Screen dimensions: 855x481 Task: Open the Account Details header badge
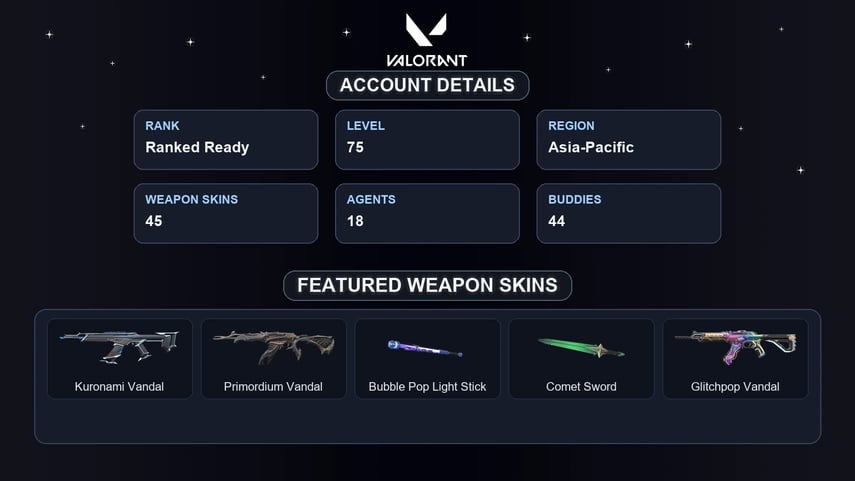(428, 85)
